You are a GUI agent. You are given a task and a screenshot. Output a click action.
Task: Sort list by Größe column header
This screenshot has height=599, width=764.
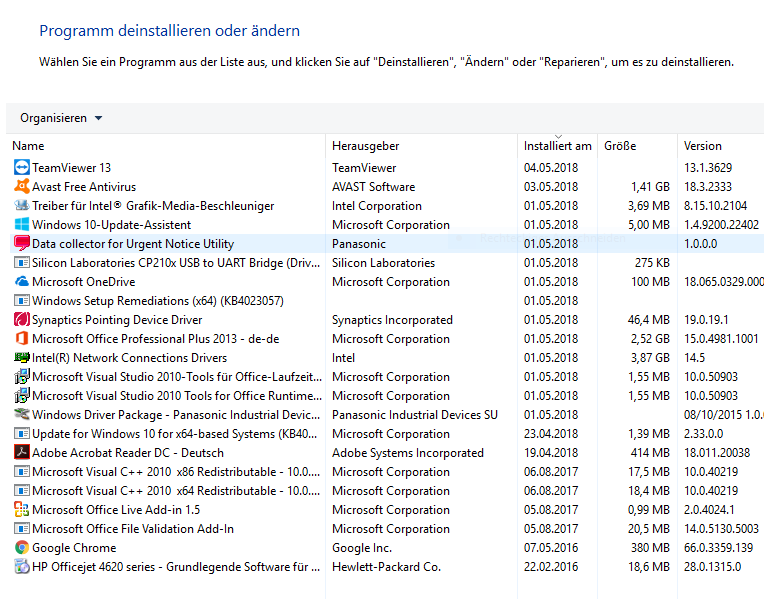[620, 146]
